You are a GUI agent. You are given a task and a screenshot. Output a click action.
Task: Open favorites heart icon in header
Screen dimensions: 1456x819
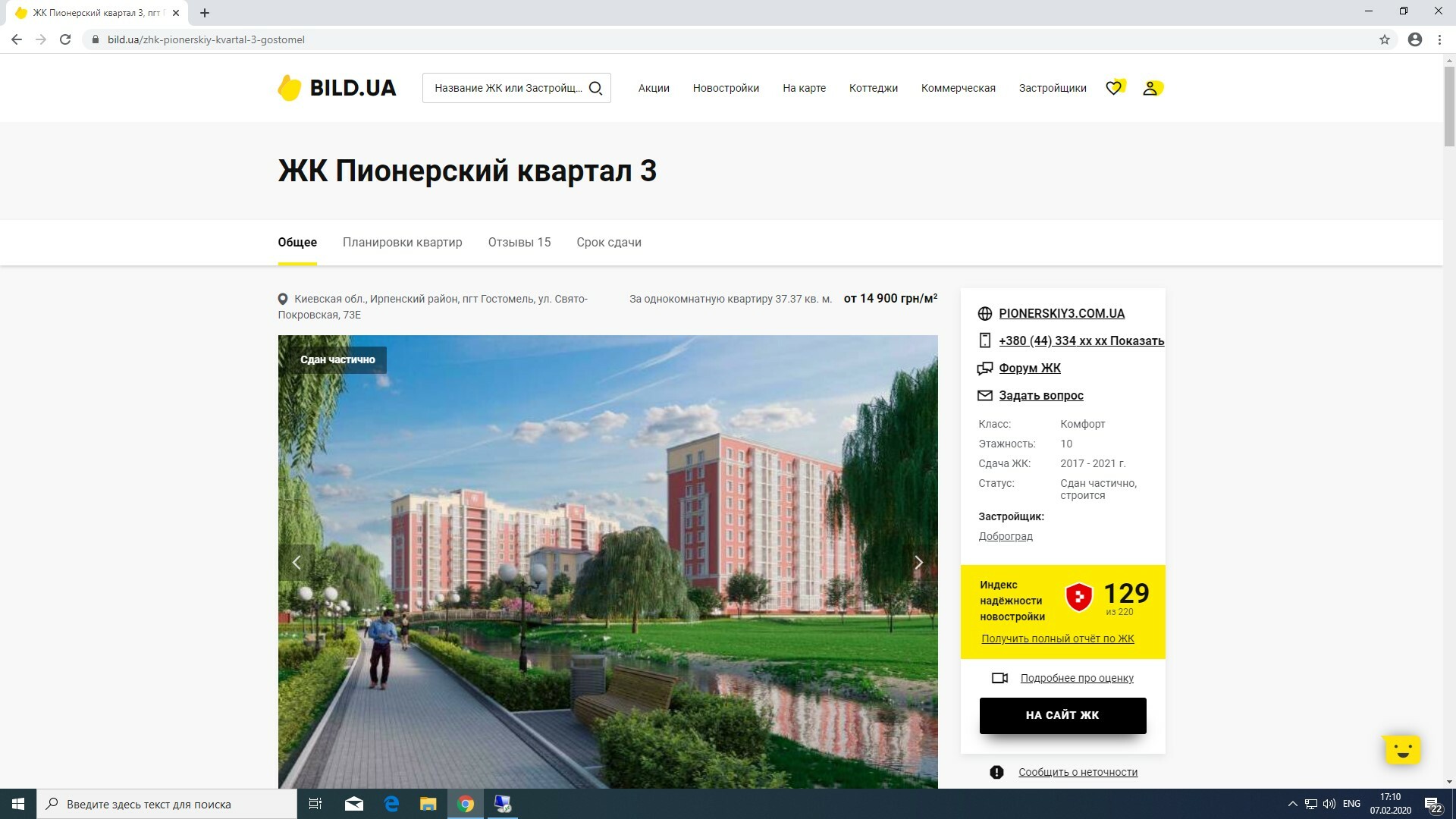(1113, 88)
